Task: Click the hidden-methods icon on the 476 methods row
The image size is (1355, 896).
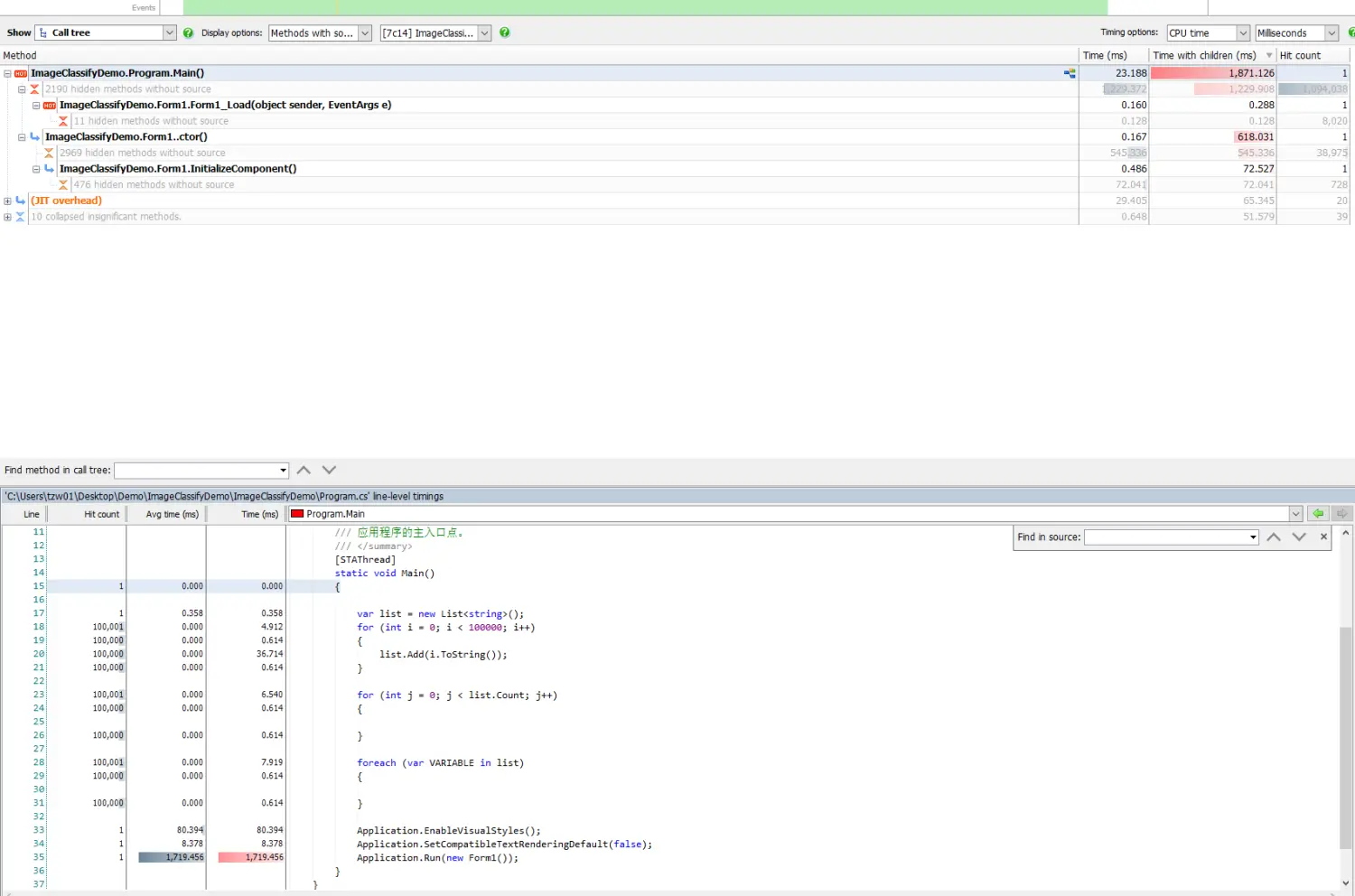Action: tap(64, 185)
